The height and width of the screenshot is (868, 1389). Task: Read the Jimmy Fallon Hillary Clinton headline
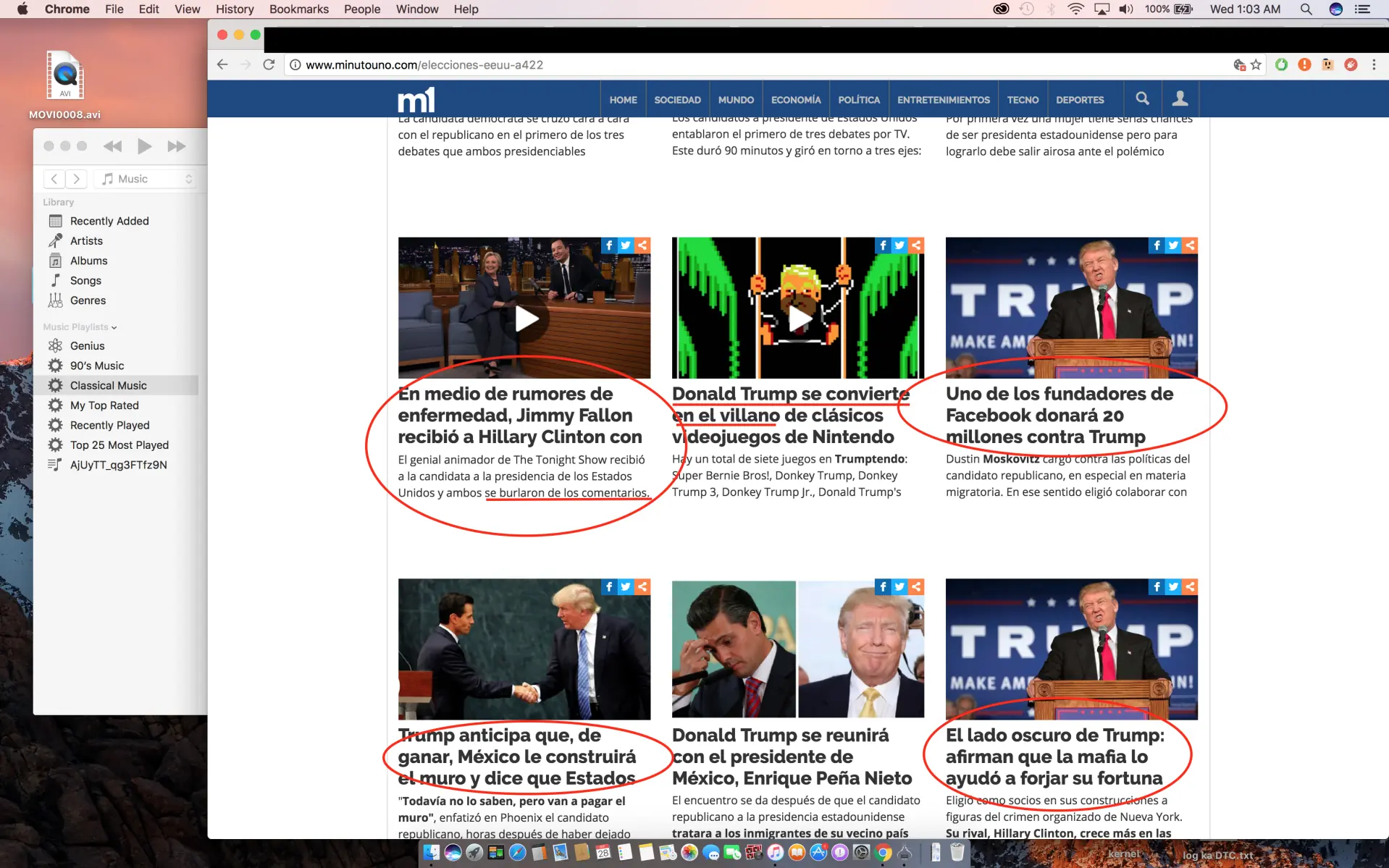click(x=520, y=416)
